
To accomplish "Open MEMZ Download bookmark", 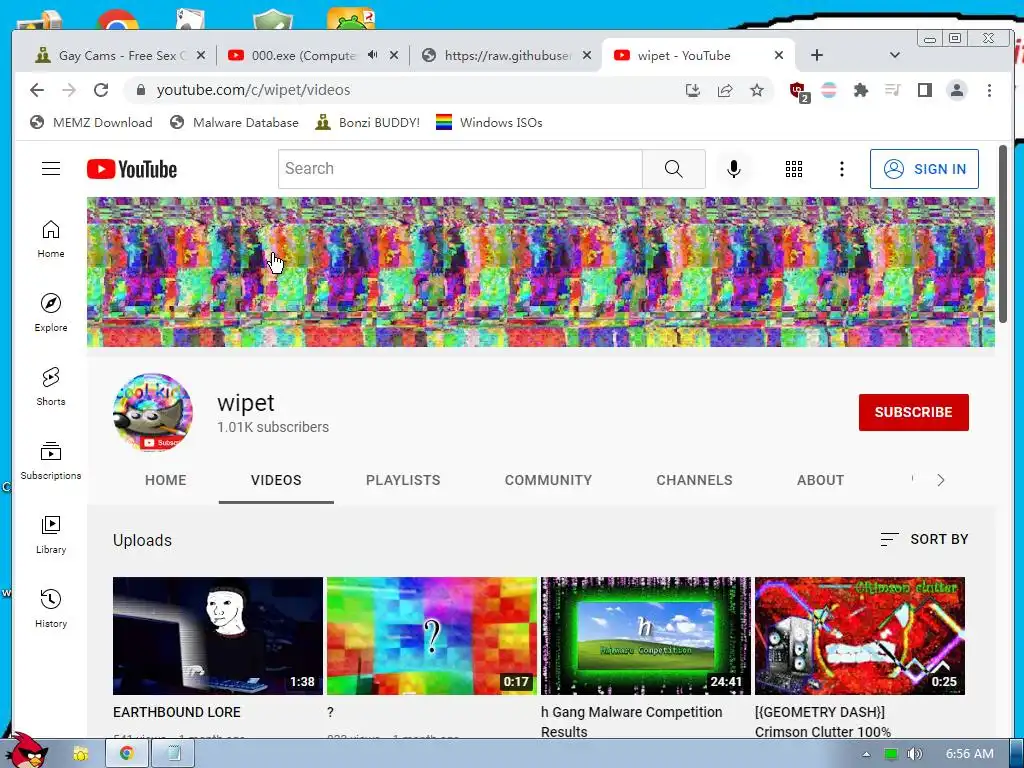I will coord(91,123).
